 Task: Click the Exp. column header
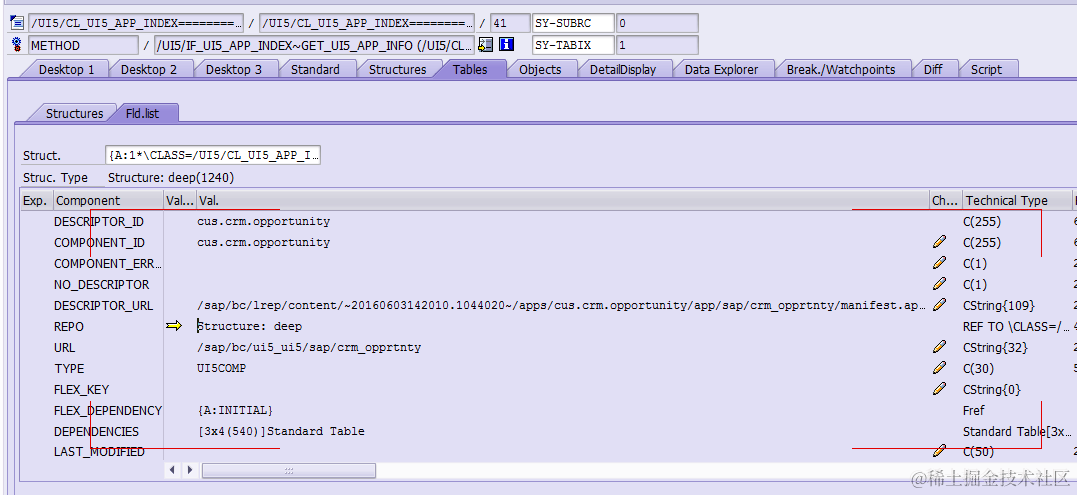tap(37, 200)
